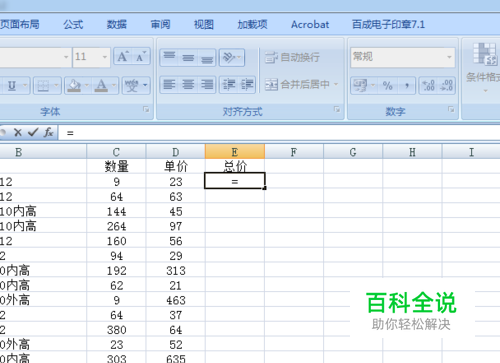Open fill color dropdown arrow

(87, 86)
